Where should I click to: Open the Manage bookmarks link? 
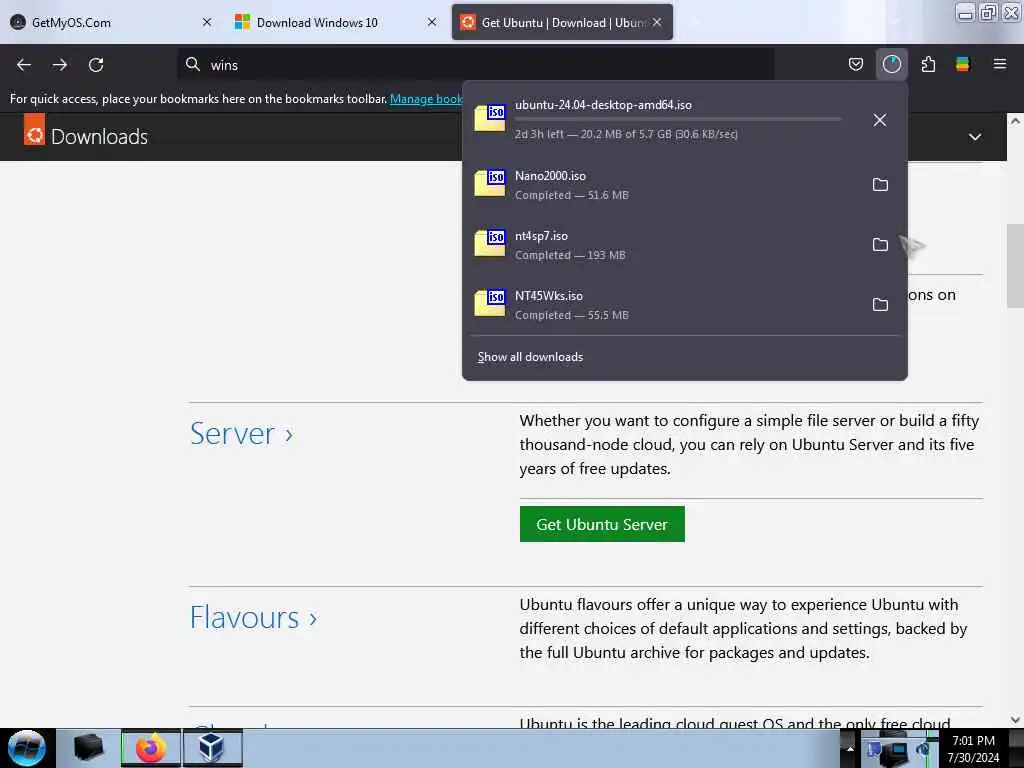(x=426, y=99)
